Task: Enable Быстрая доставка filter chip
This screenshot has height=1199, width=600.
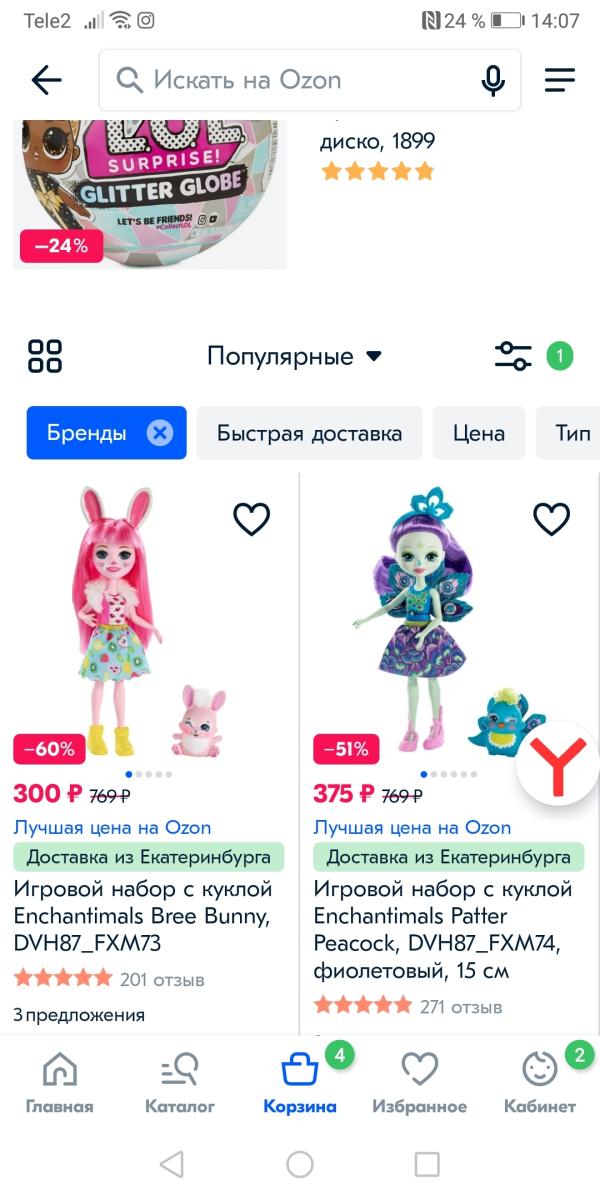Action: (x=310, y=433)
